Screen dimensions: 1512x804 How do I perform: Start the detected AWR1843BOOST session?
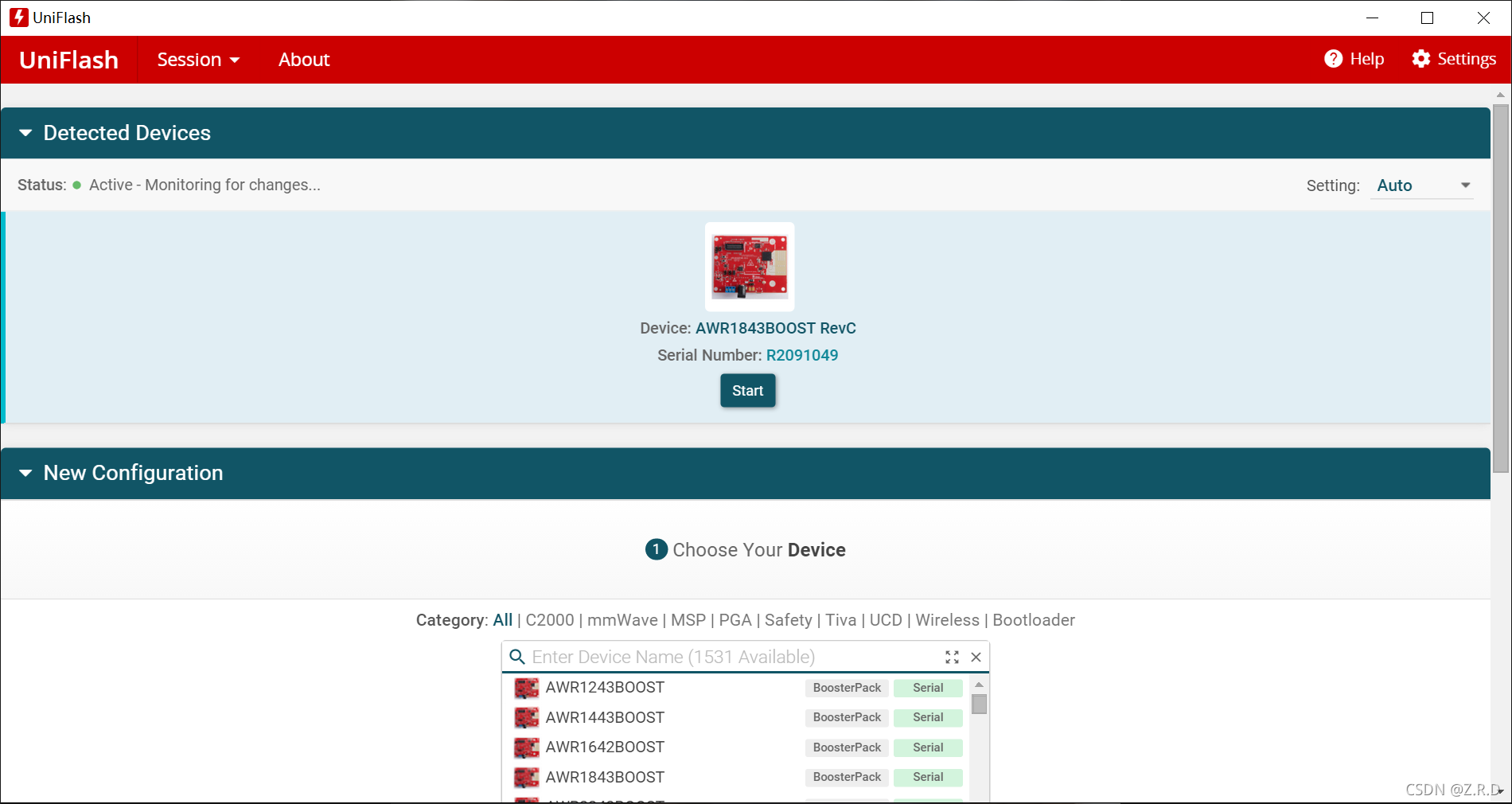(x=748, y=391)
